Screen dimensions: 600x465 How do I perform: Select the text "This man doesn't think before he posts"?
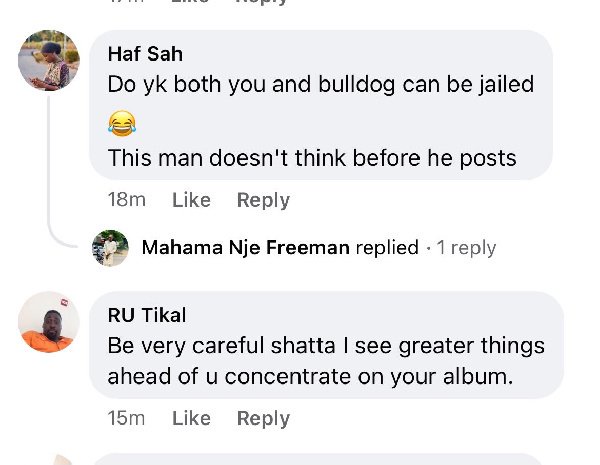311,158
